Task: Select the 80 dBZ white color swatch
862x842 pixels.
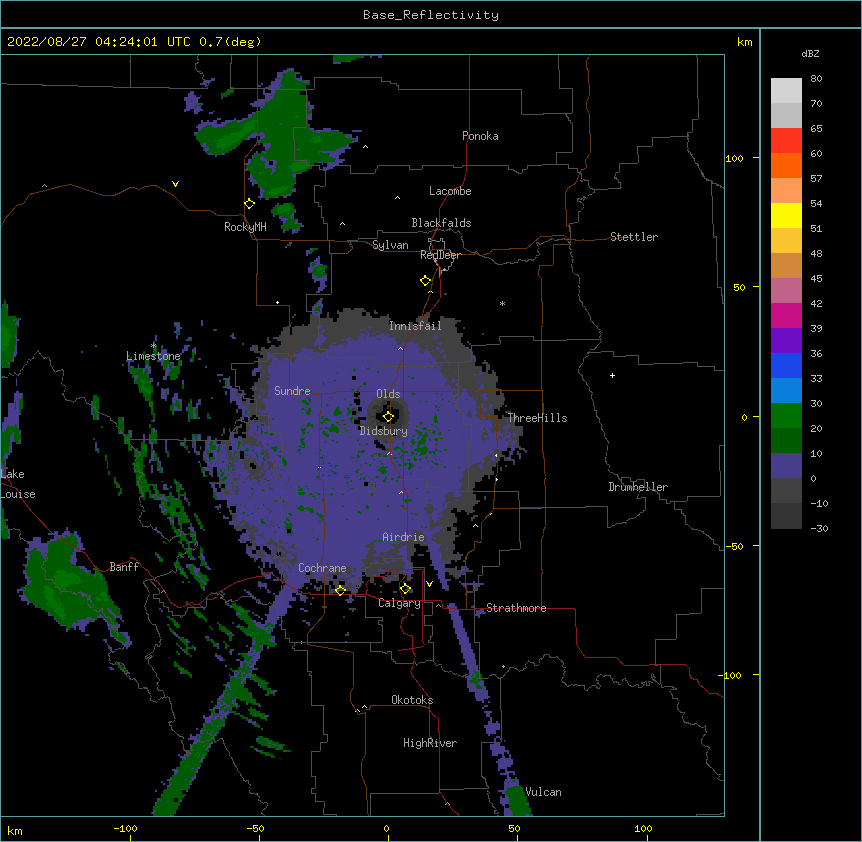Action: (786, 91)
